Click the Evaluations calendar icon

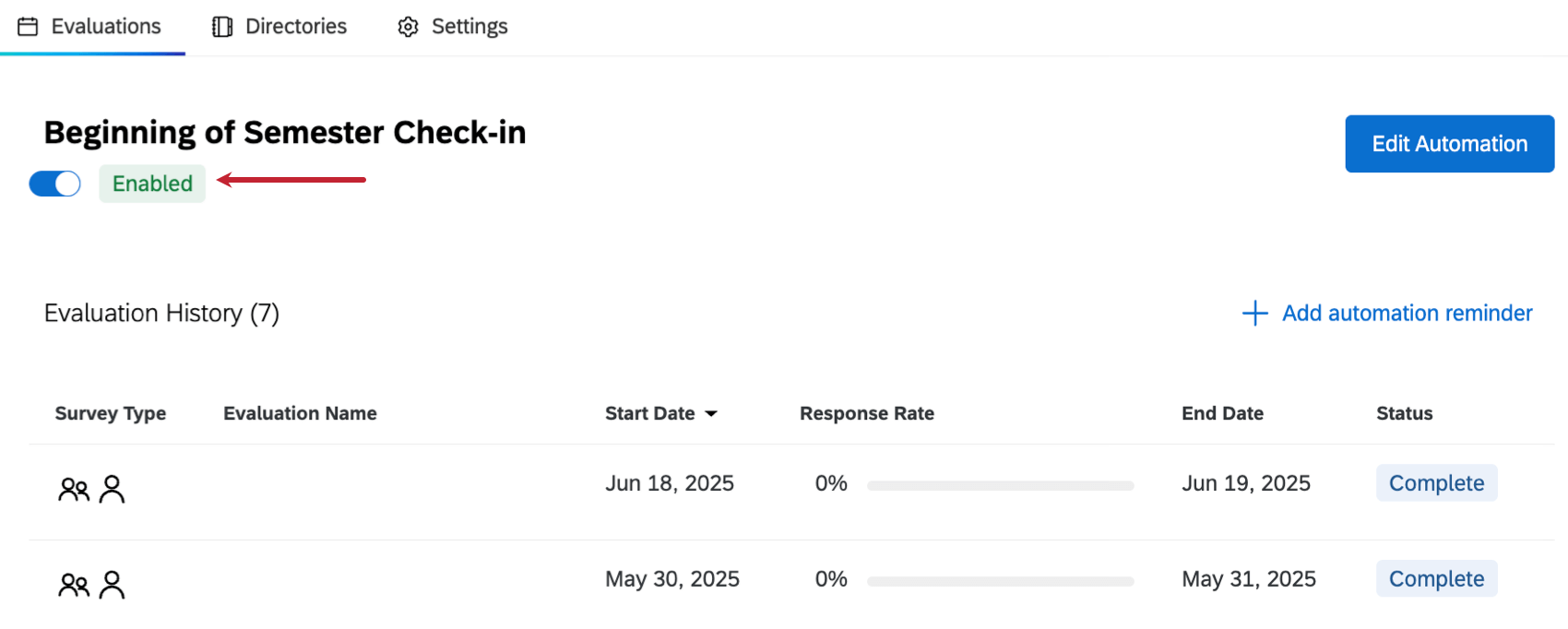pyautogui.click(x=27, y=27)
